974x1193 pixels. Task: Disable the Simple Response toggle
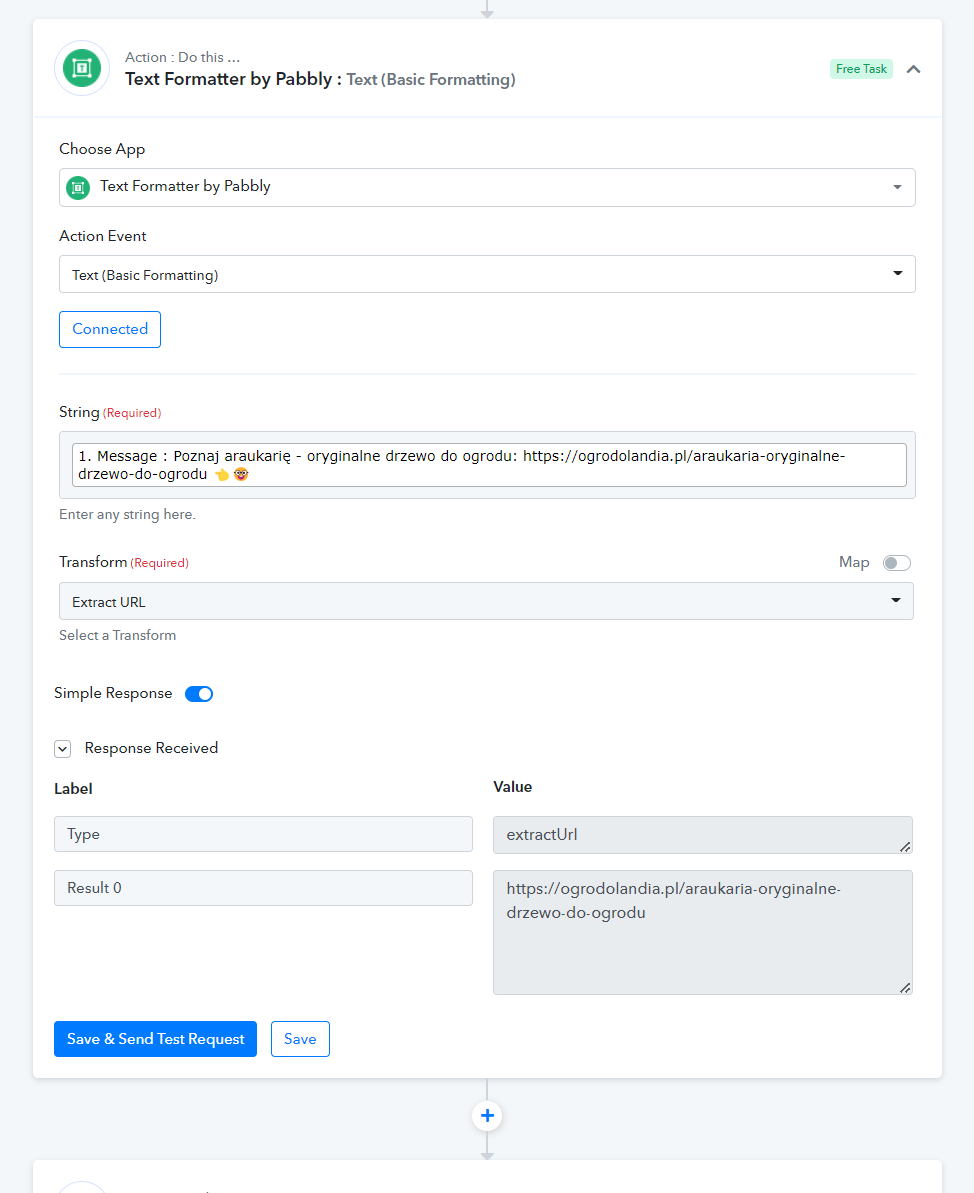point(199,694)
